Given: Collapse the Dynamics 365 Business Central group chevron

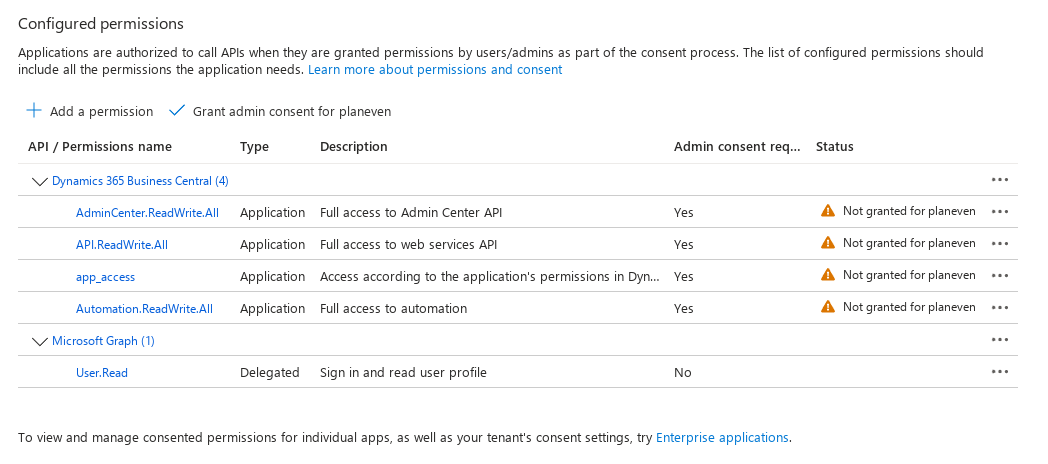Looking at the screenshot, I should point(39,181).
